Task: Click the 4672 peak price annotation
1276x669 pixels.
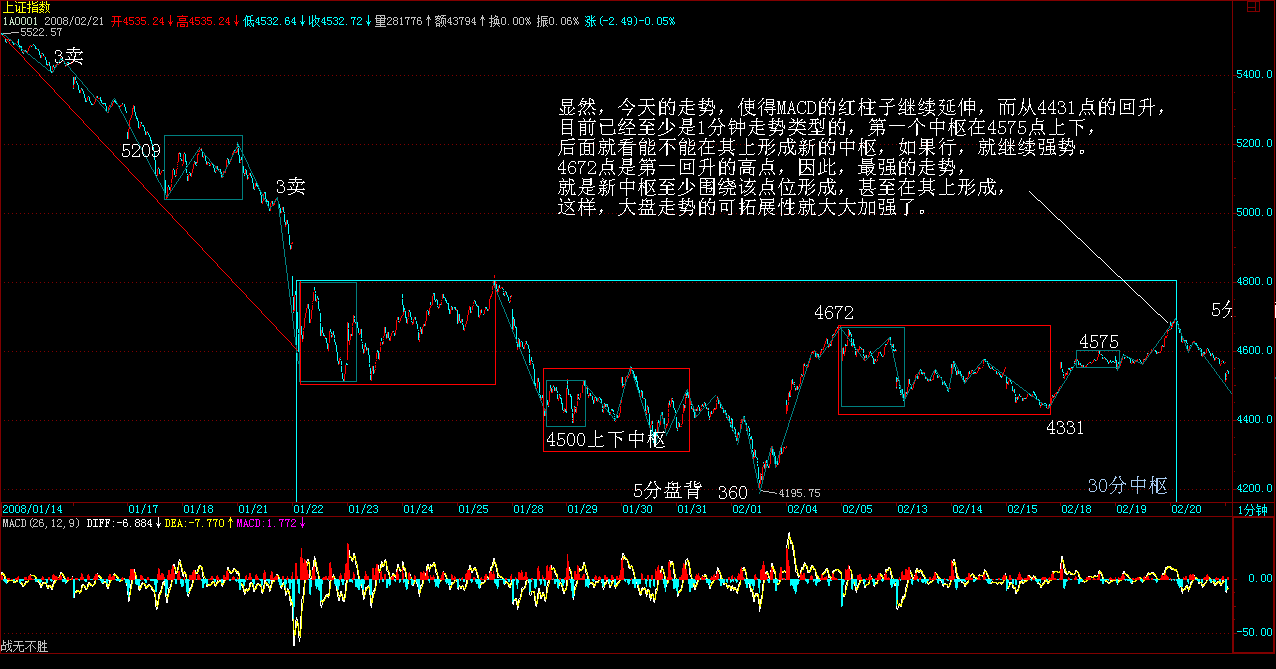Action: tap(833, 313)
